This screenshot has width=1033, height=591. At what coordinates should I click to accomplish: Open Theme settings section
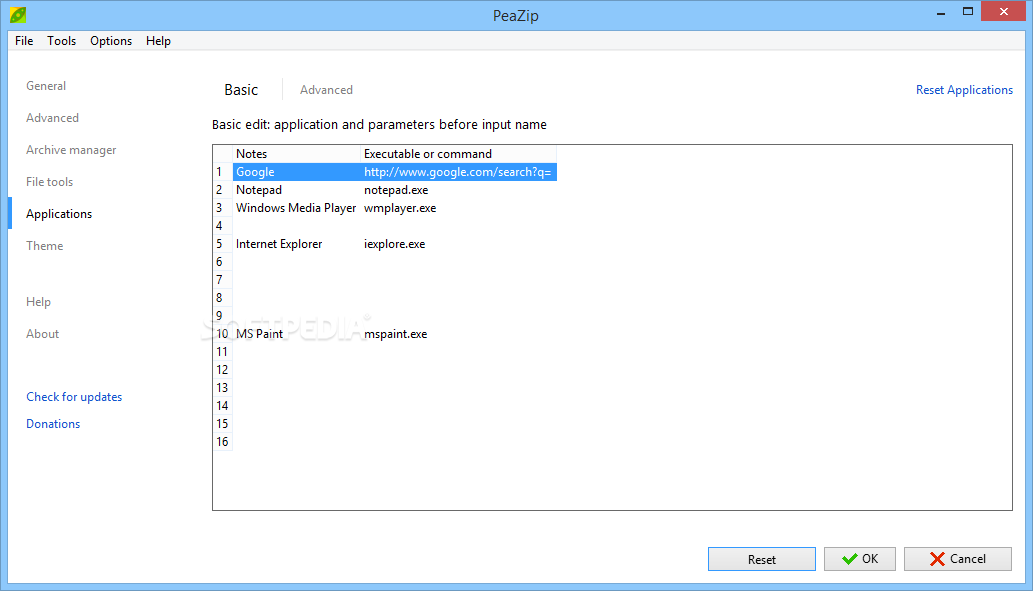[x=44, y=246]
